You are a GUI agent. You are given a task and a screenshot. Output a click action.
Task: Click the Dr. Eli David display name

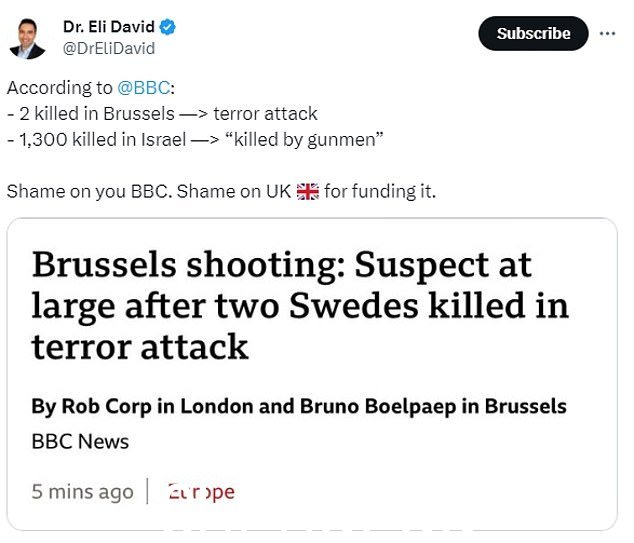109,27
